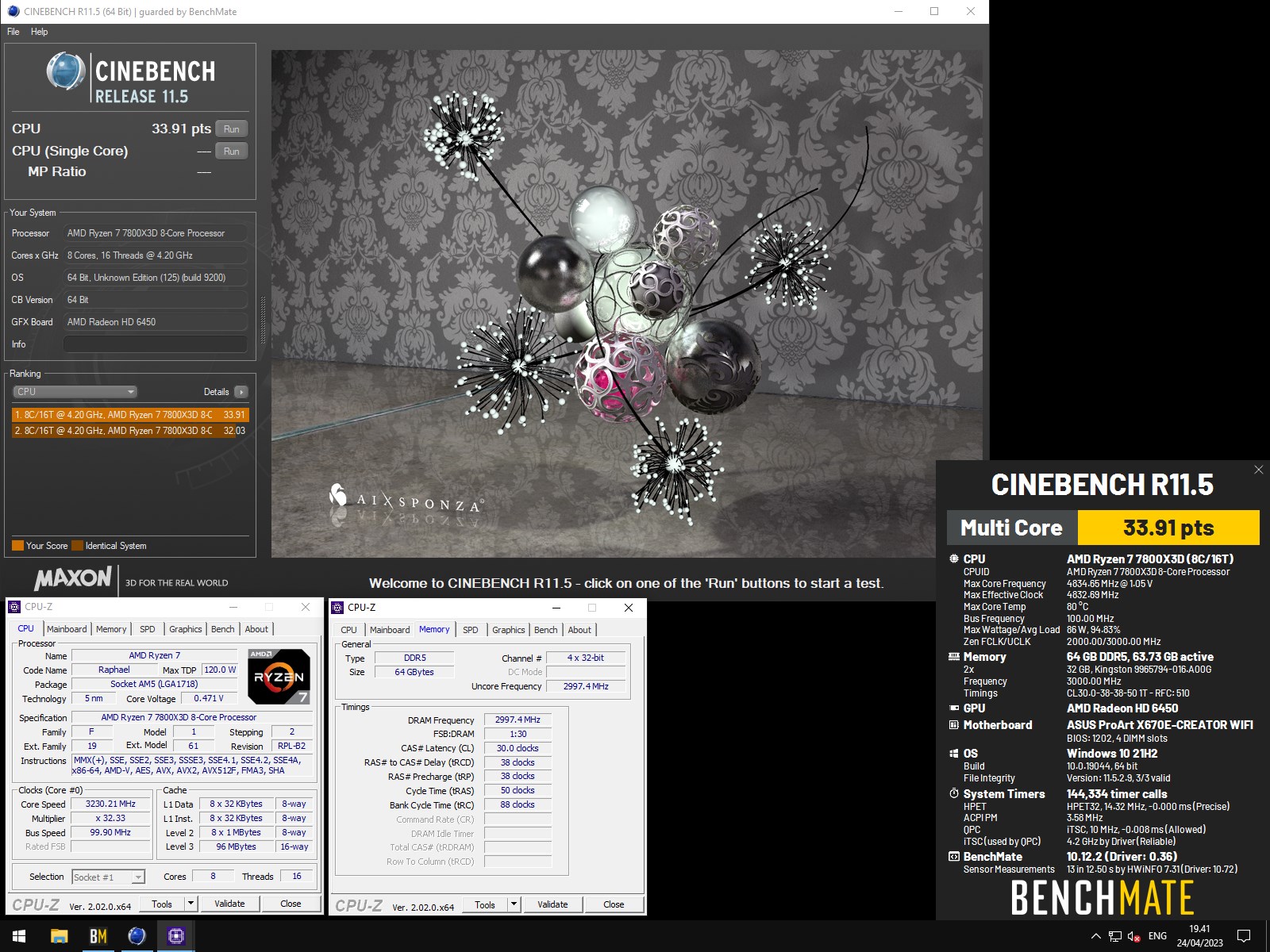The image size is (1270, 952).
Task: Switch to Memory tab in left CPU-Z
Action: tap(111, 629)
